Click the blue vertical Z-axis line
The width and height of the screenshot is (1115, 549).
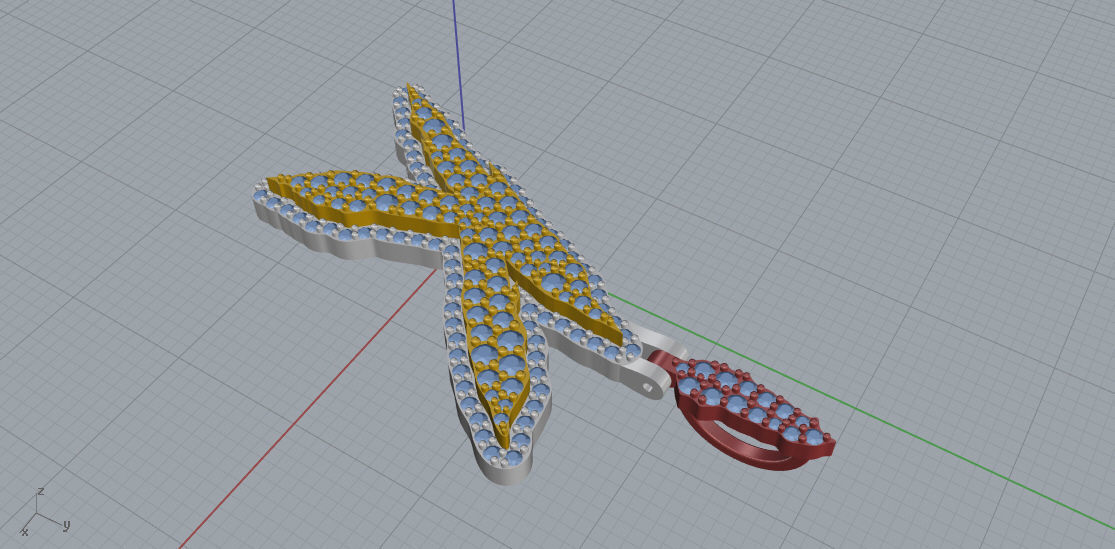coord(459,64)
